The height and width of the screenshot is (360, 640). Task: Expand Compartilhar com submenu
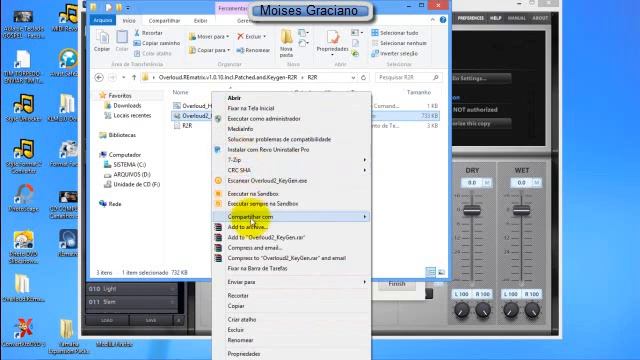(292, 217)
